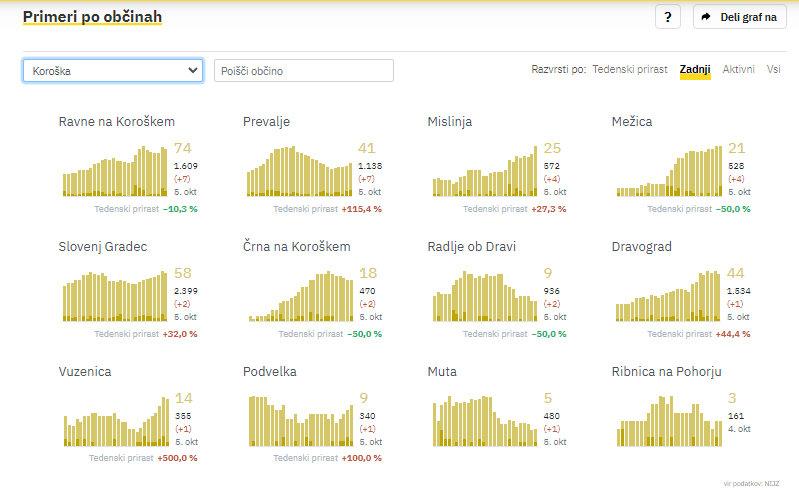799x495 pixels.
Task: Click the Deli graf na share button
Action: 739,17
